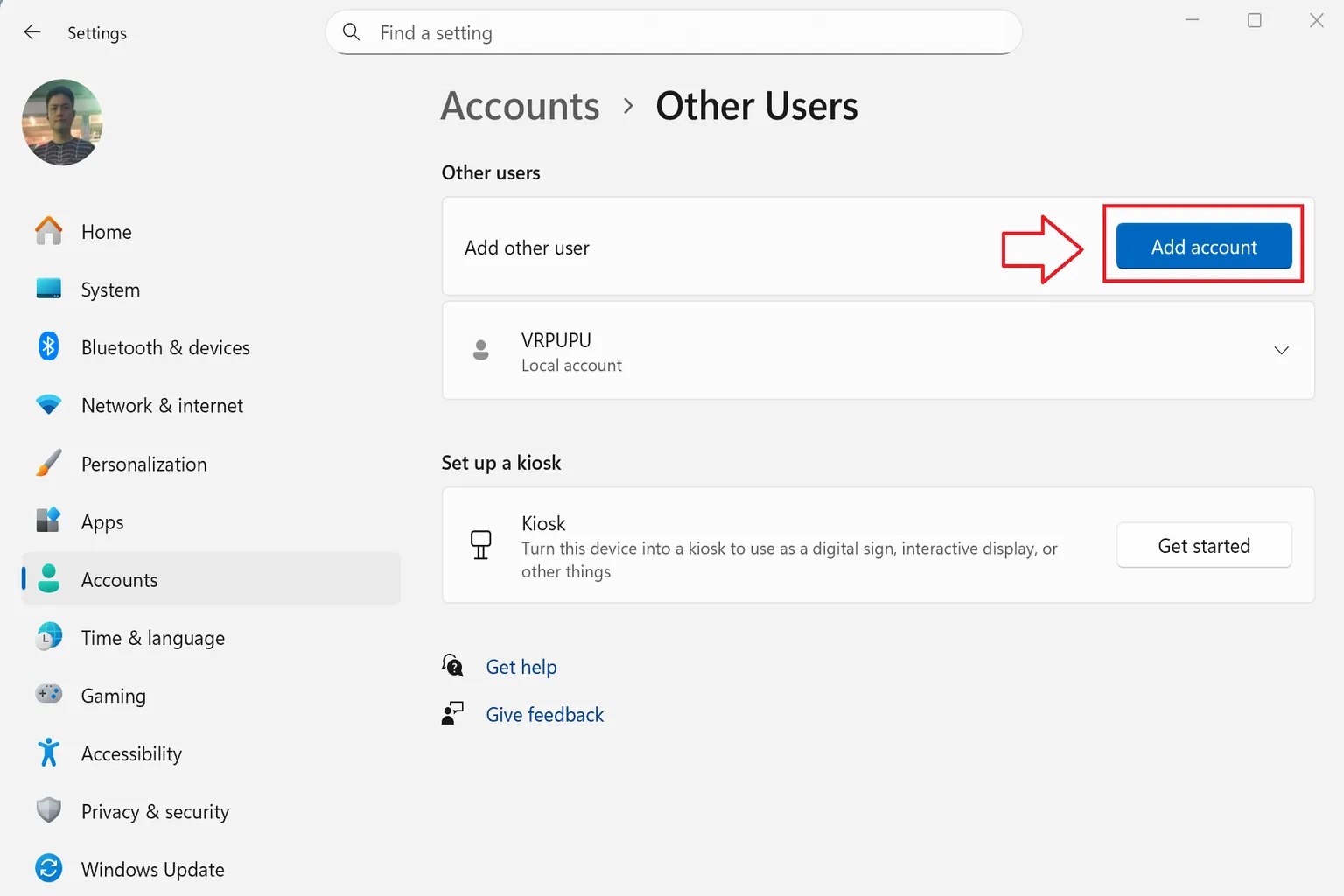
Task: Open Personalization settings
Action: click(x=211, y=463)
